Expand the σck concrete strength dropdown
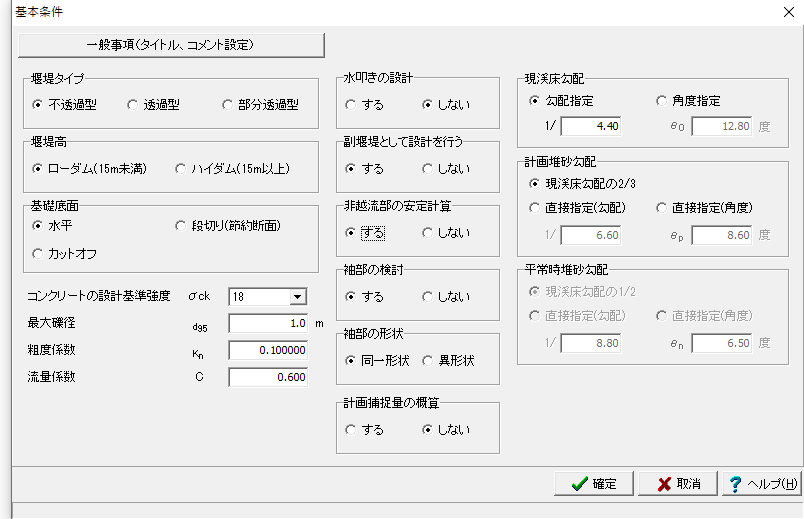 coord(297,297)
